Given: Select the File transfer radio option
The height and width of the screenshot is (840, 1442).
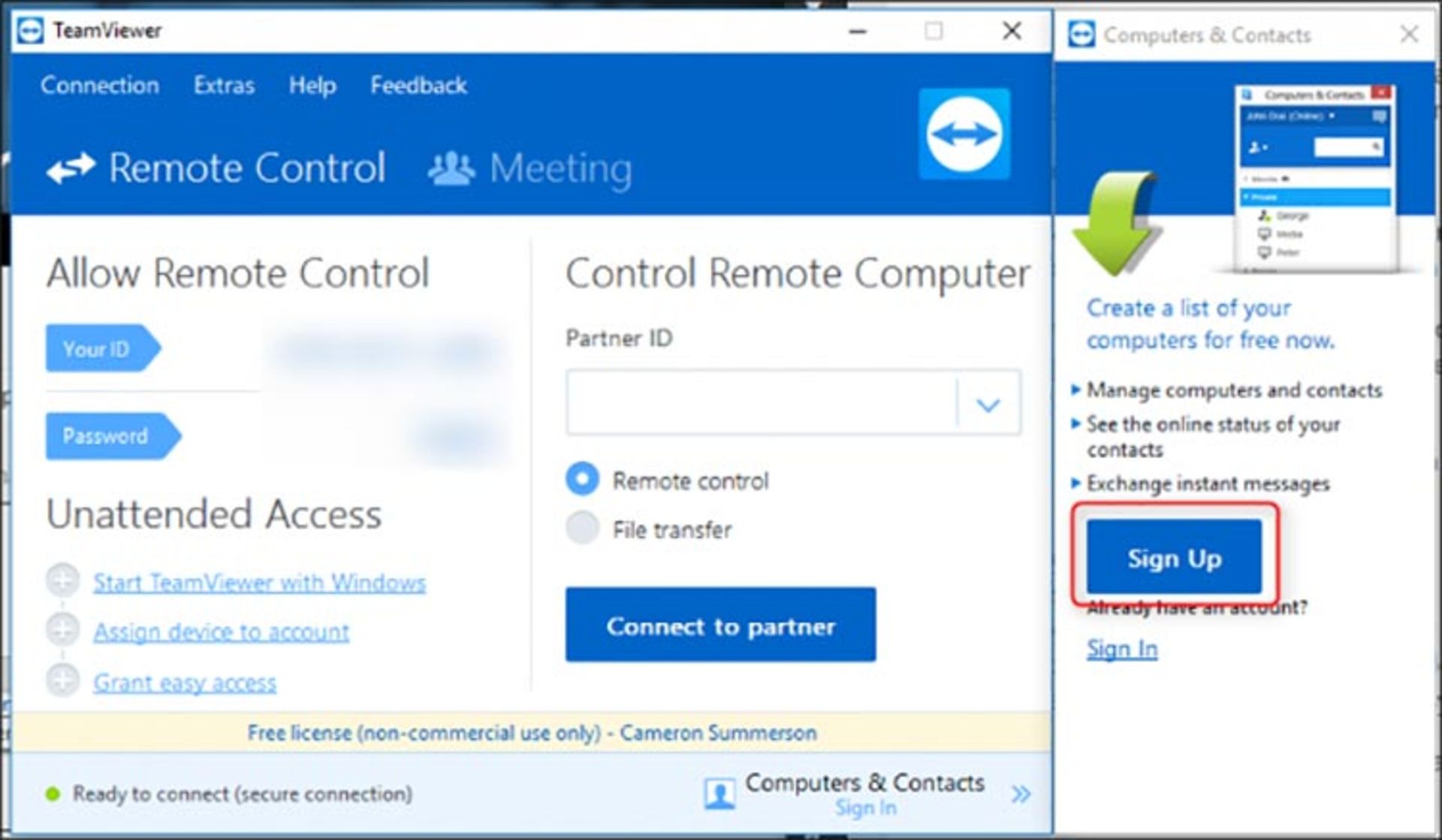Looking at the screenshot, I should tap(582, 528).
